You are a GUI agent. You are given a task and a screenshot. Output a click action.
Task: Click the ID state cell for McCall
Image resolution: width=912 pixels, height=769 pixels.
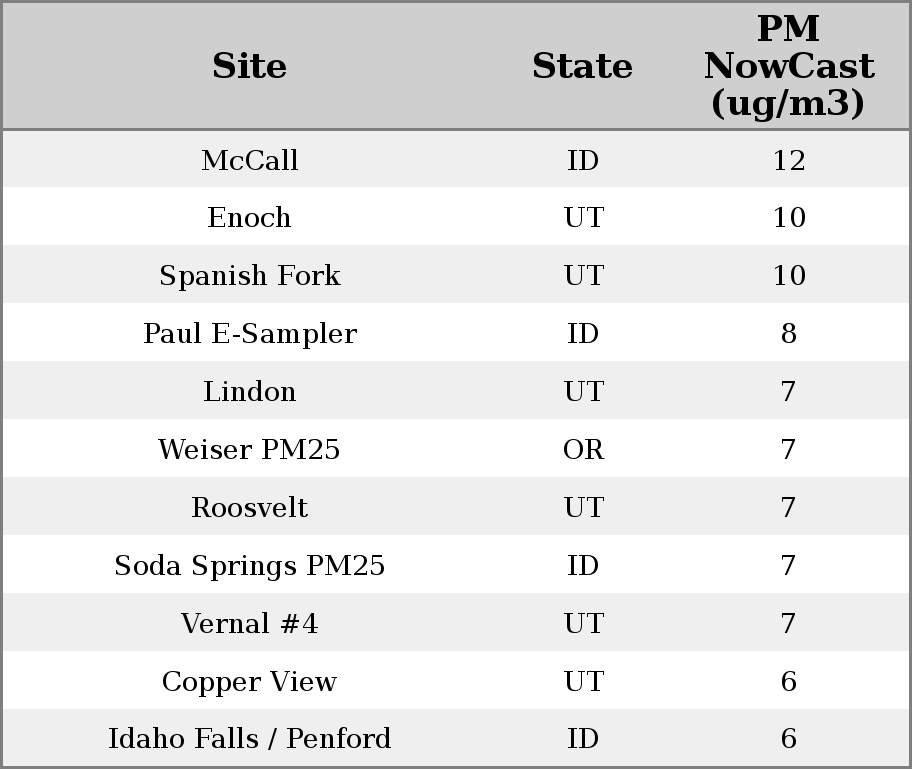pos(583,161)
